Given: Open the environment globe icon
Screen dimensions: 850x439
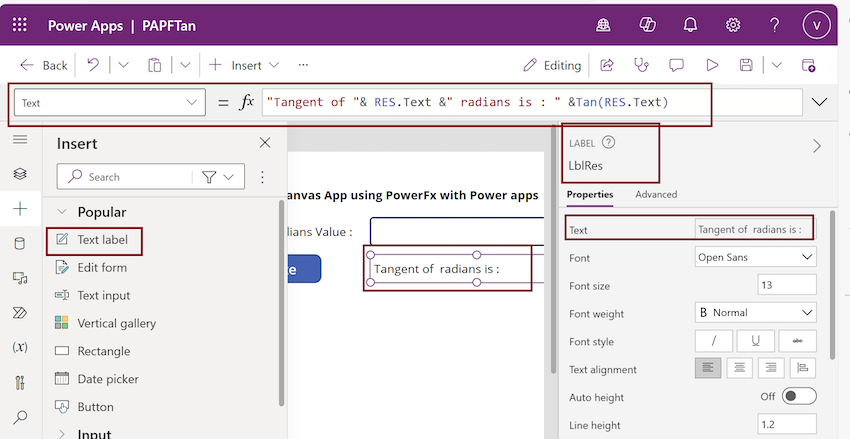Looking at the screenshot, I should pyautogui.click(x=603, y=25).
